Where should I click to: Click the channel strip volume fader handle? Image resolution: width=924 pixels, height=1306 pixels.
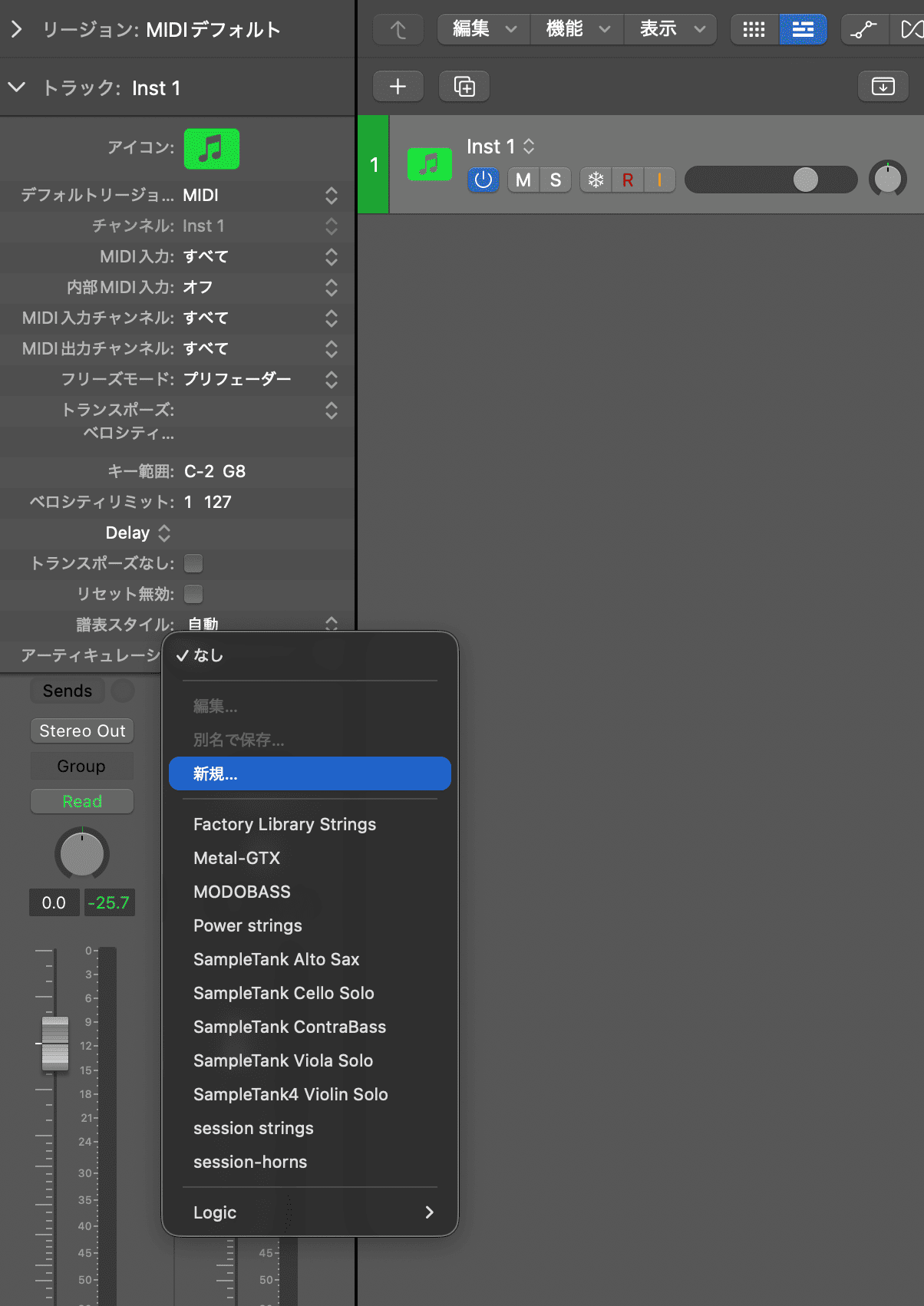pos(55,1044)
